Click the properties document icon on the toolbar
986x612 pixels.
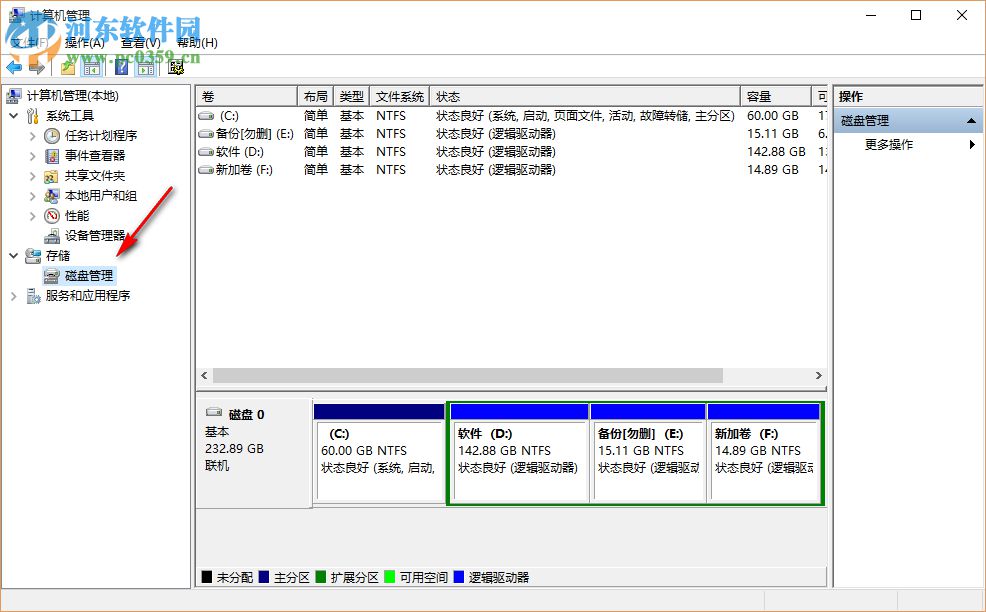click(x=67, y=68)
